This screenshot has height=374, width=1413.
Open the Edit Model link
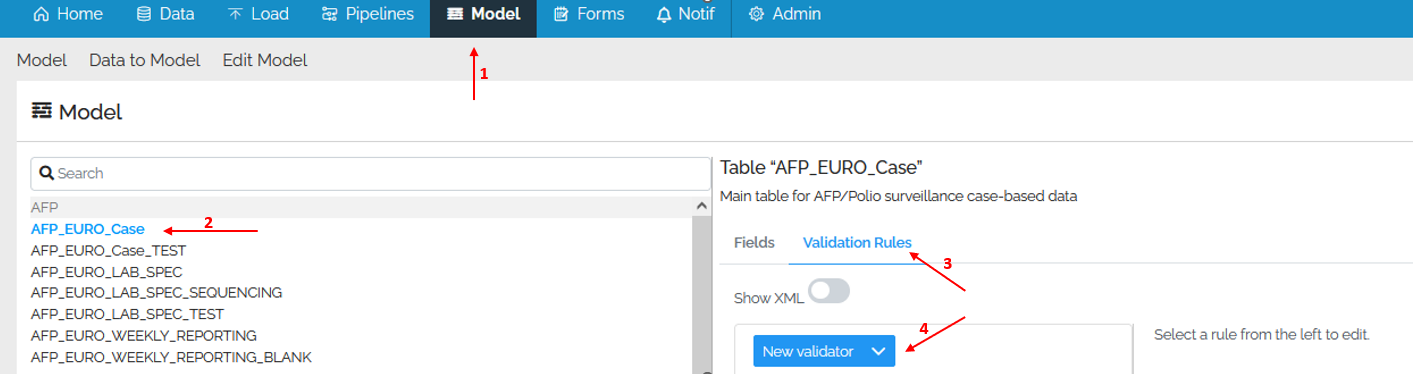pos(265,60)
